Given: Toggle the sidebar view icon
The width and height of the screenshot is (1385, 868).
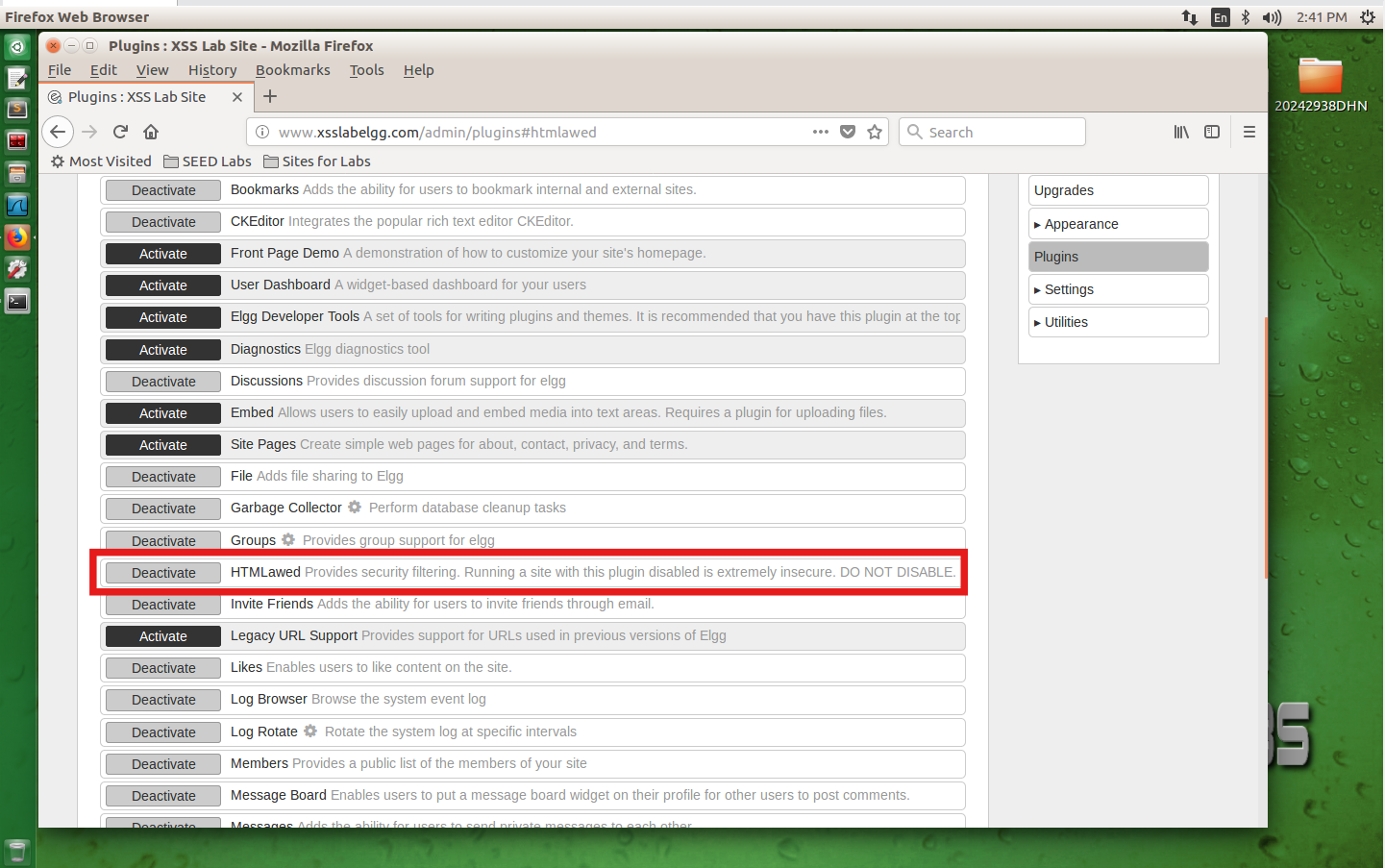Looking at the screenshot, I should tap(1212, 132).
